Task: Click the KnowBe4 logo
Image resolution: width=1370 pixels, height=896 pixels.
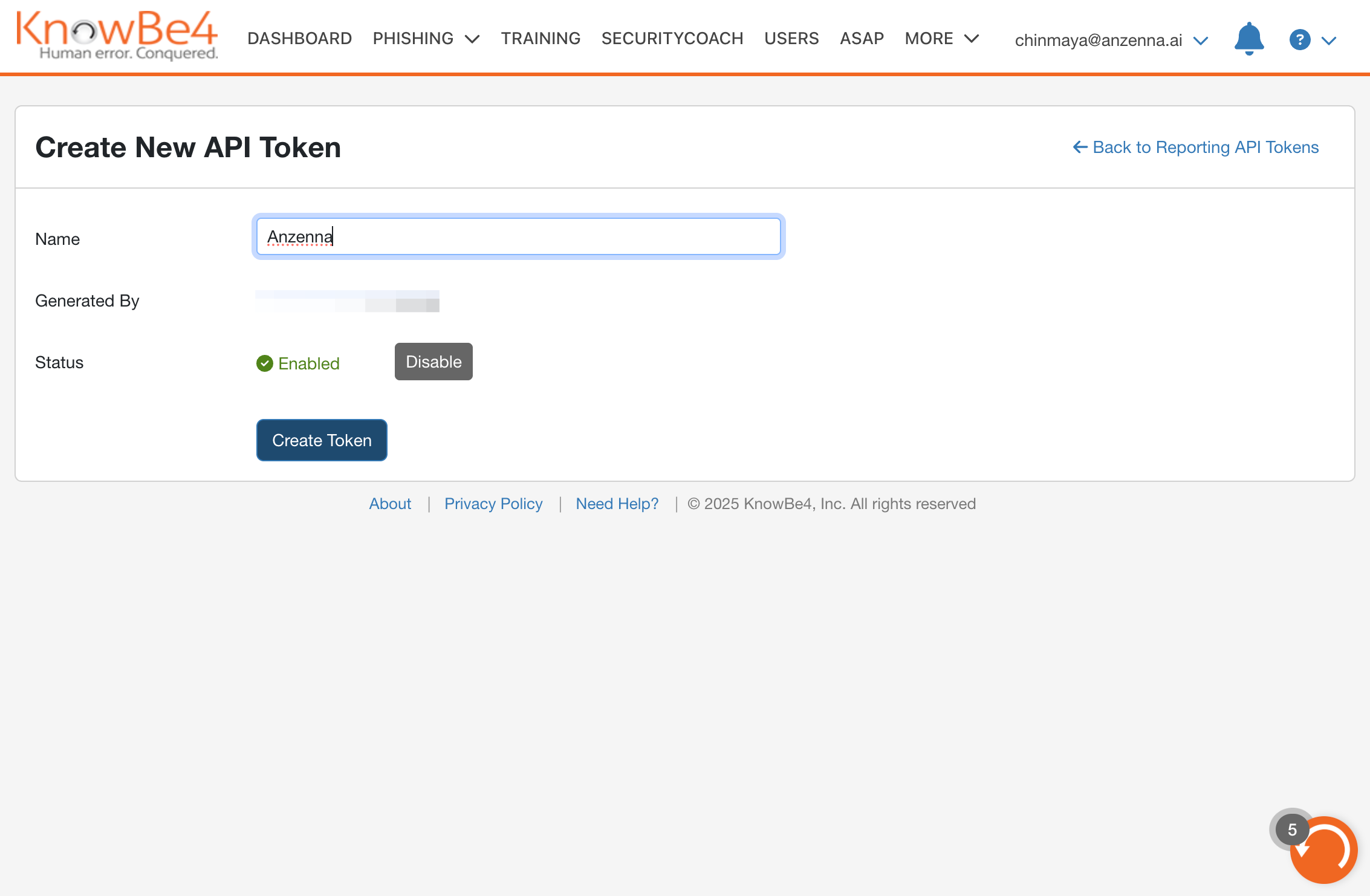Action: click(117, 36)
